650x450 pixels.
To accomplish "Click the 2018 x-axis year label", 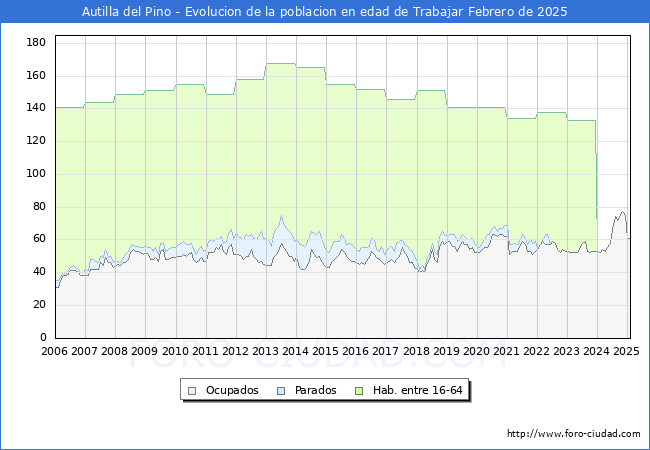I will (x=416, y=351).
